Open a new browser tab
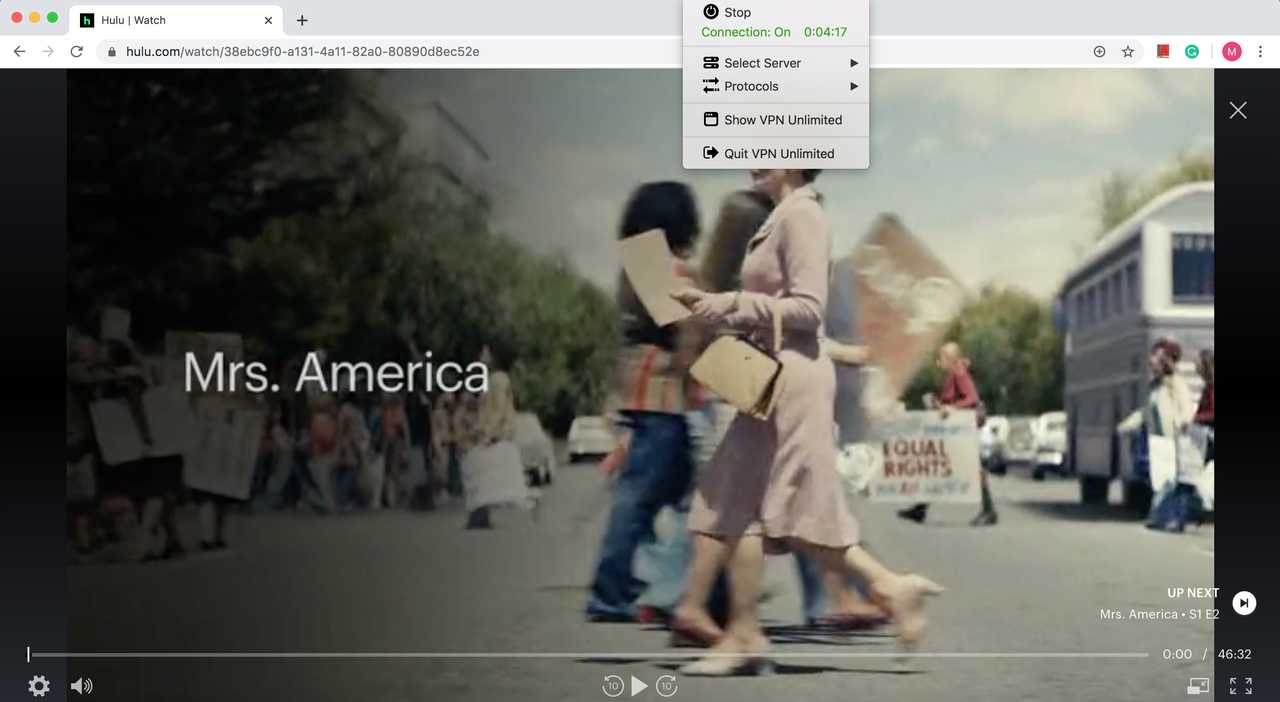Screen dimensions: 1280x702 pos(302,20)
